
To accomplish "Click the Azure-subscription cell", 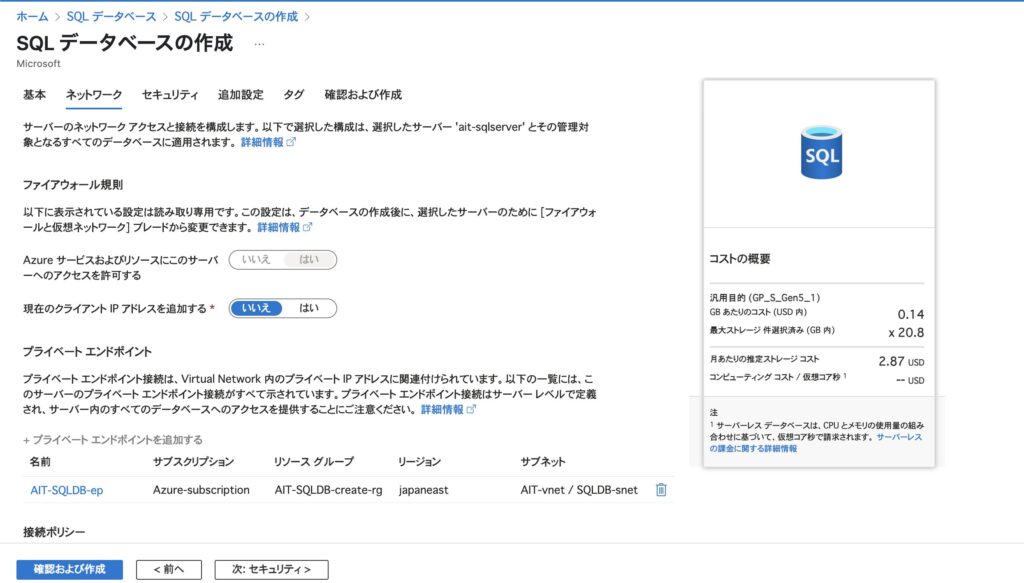I will [201, 490].
